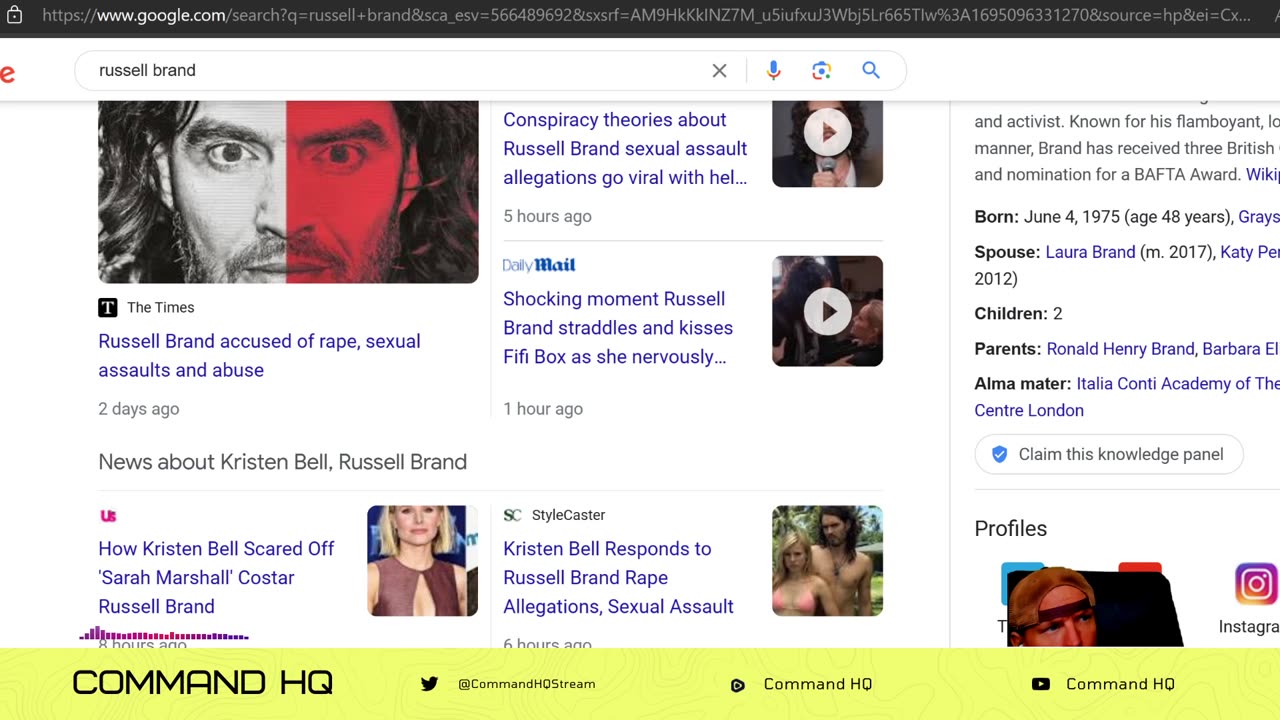Click the 'StyleCaster' source name

point(568,515)
